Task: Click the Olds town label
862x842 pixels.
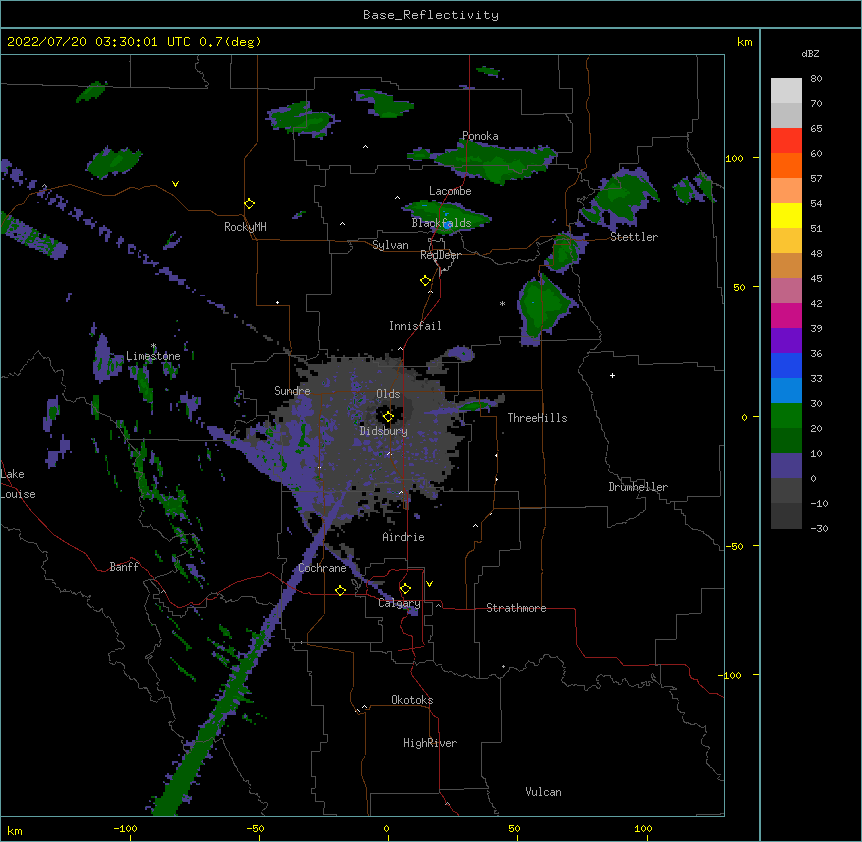Action: pyautogui.click(x=388, y=394)
